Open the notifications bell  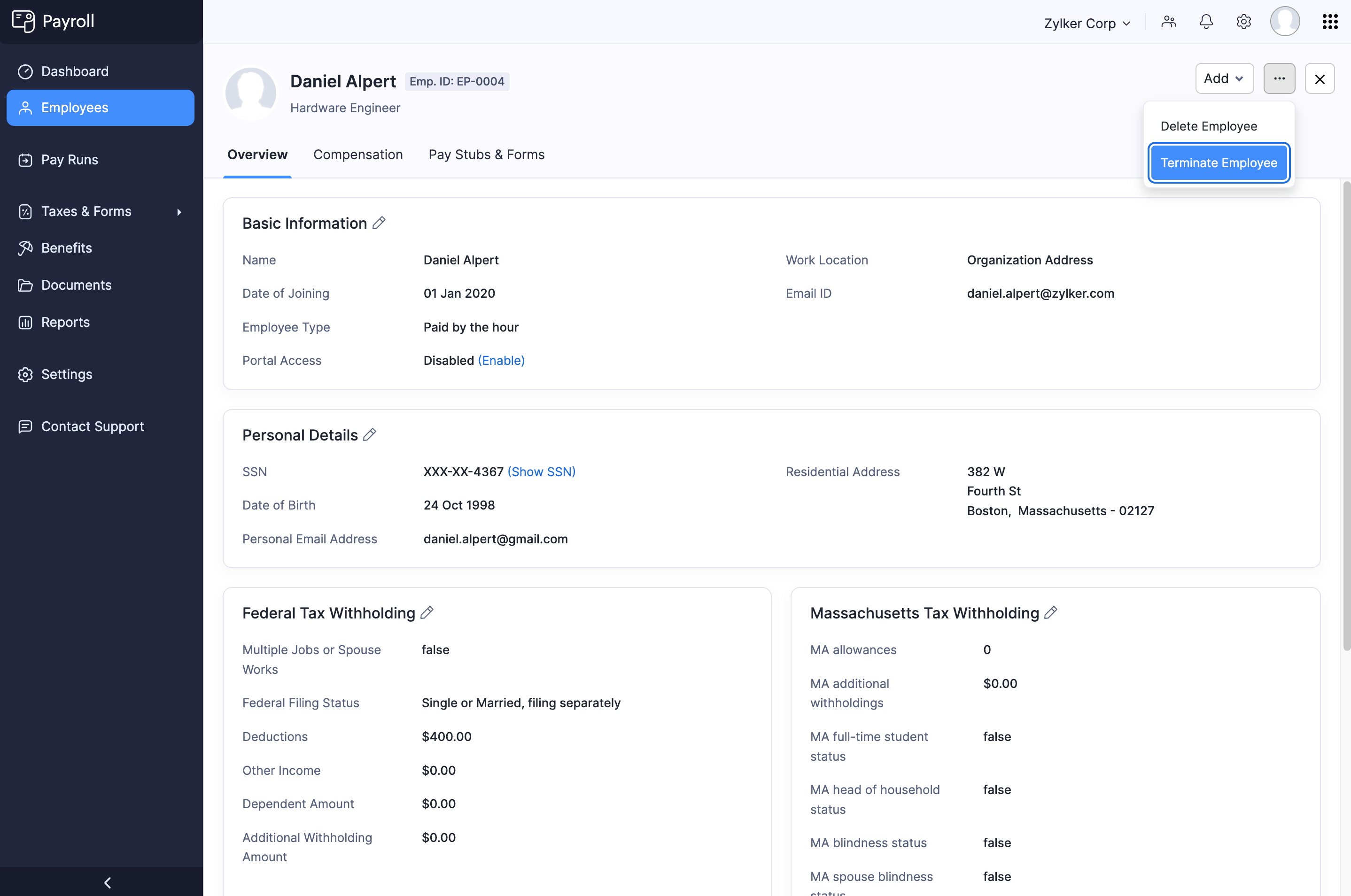1206,22
